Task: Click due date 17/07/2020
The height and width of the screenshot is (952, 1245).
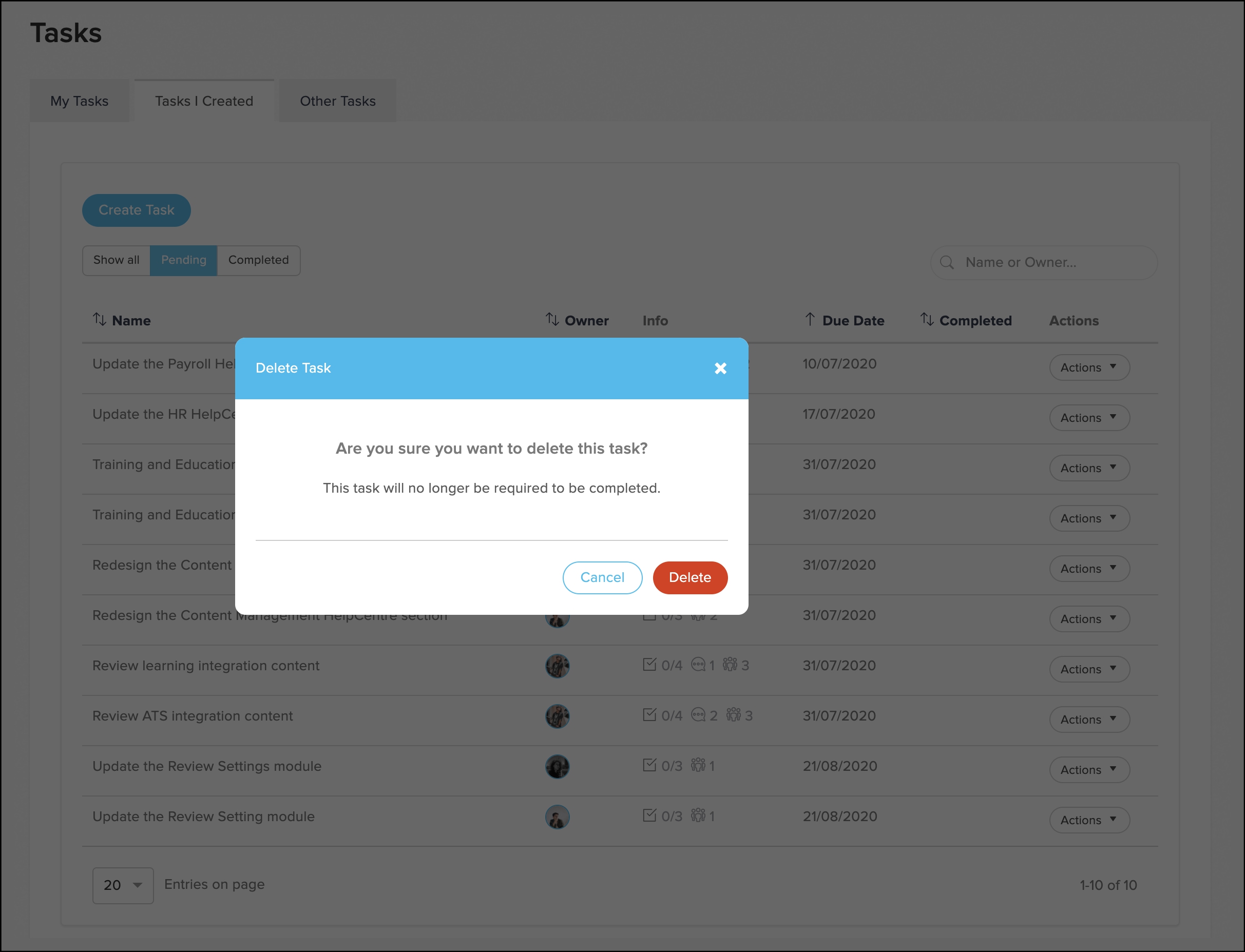Action: click(839, 414)
